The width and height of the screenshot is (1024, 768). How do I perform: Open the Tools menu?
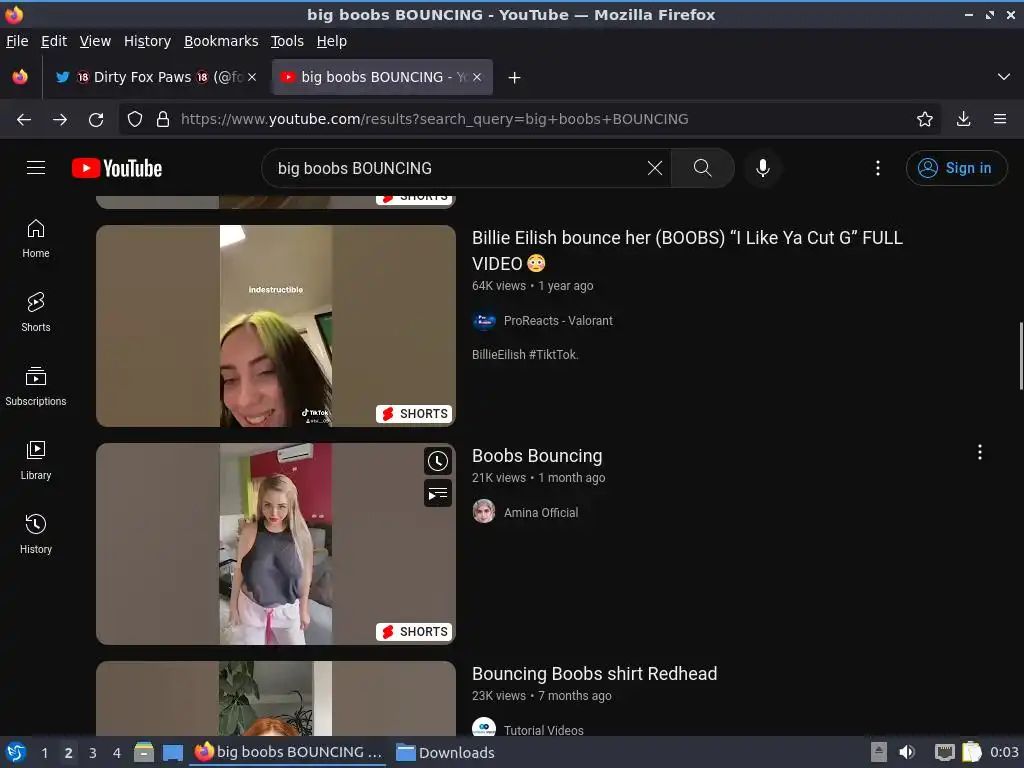287,41
